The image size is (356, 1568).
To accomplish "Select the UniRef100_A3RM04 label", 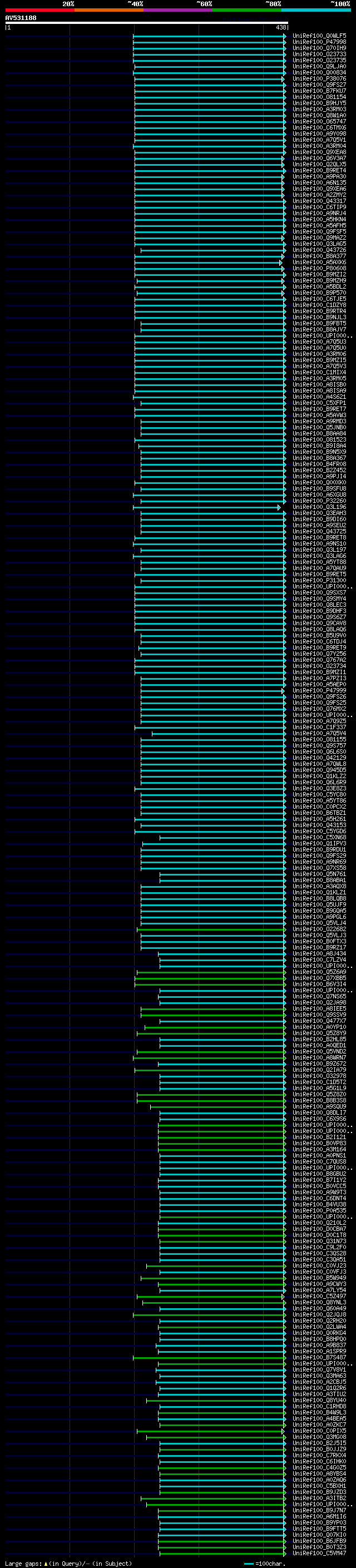I will [319, 146].
